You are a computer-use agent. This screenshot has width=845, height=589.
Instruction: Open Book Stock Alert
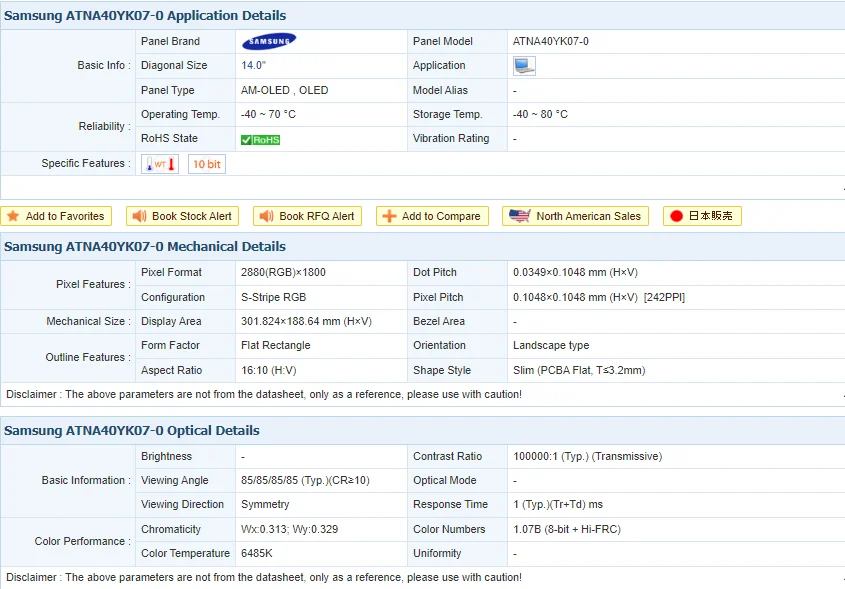(182, 216)
